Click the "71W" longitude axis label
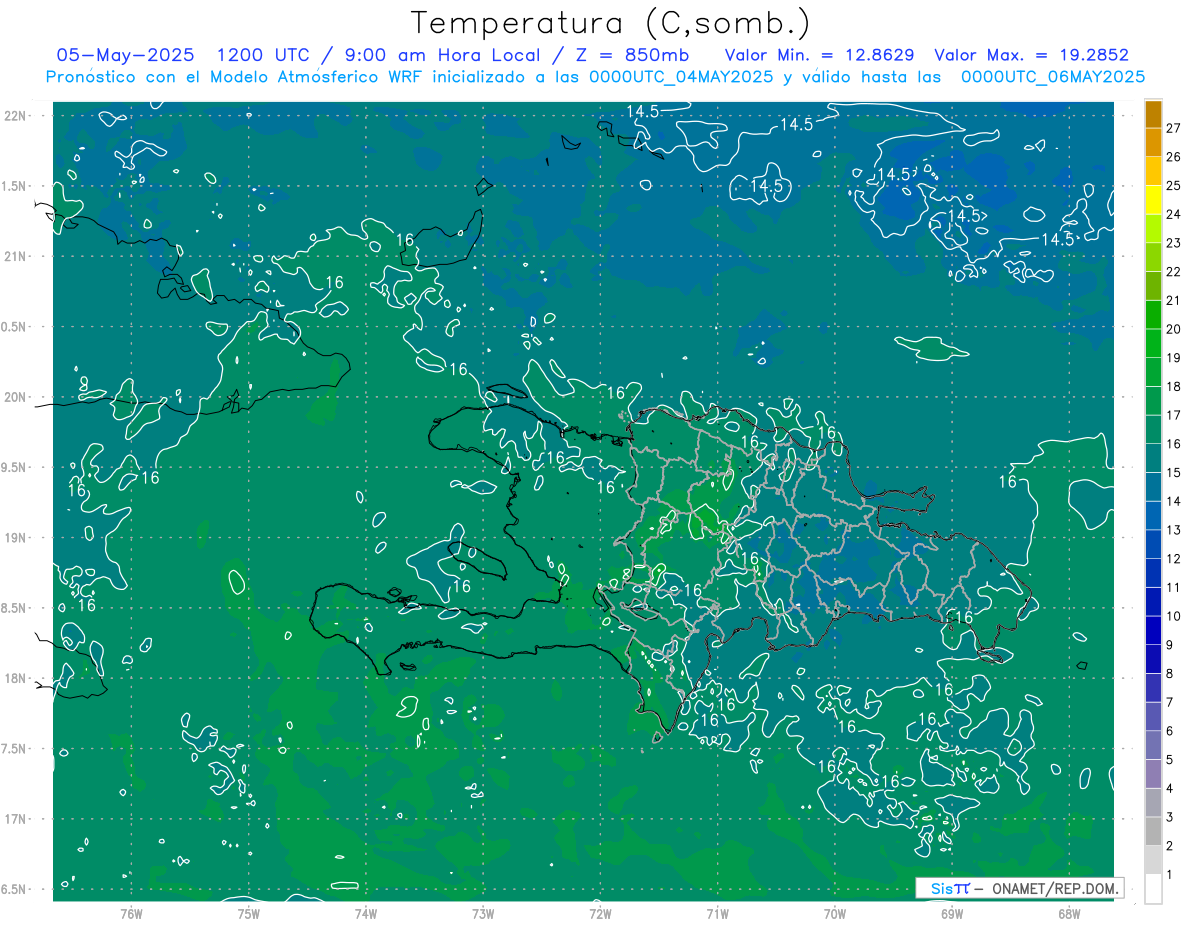The image size is (1200, 927). click(717, 914)
